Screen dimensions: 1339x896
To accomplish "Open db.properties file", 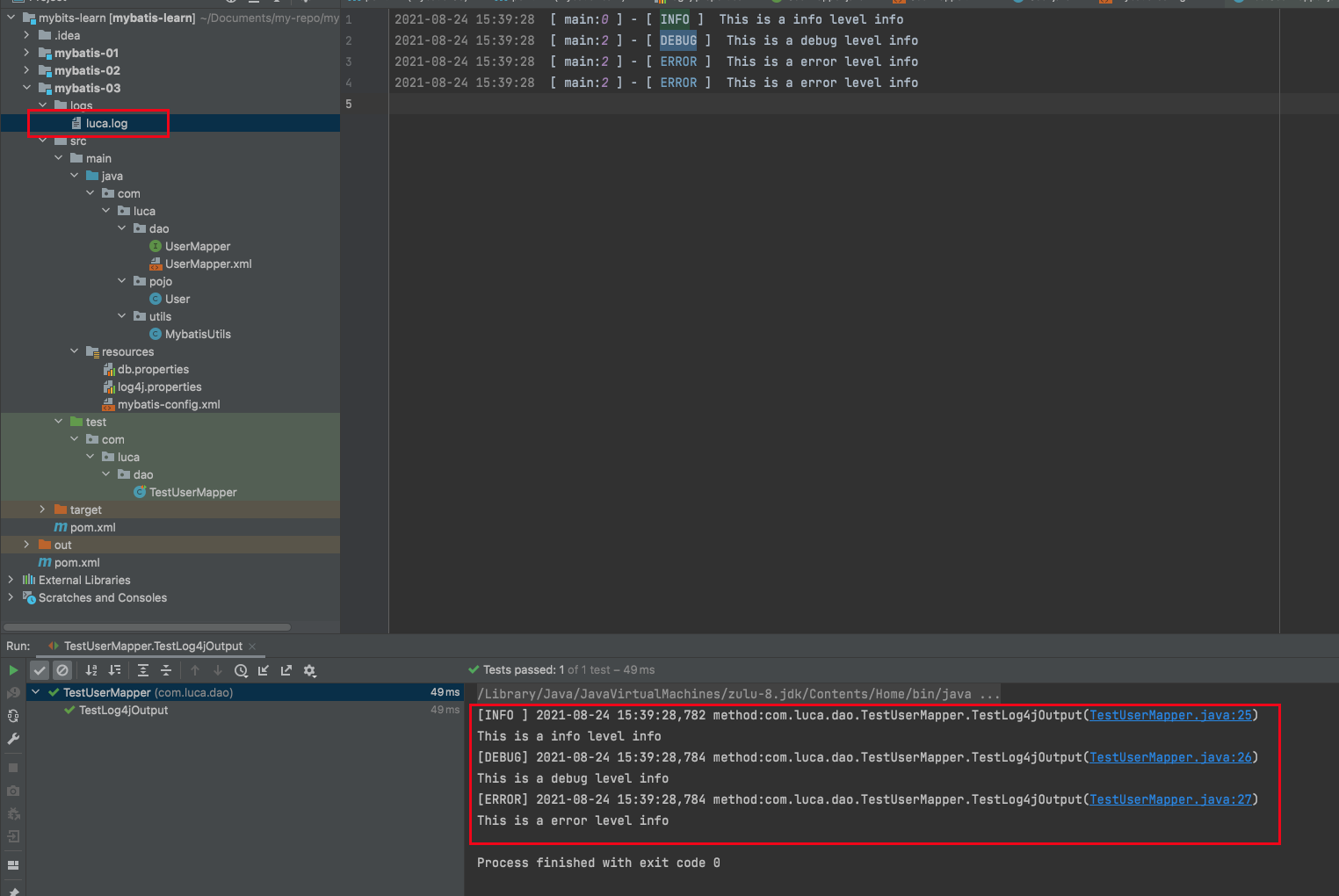I will pyautogui.click(x=153, y=369).
